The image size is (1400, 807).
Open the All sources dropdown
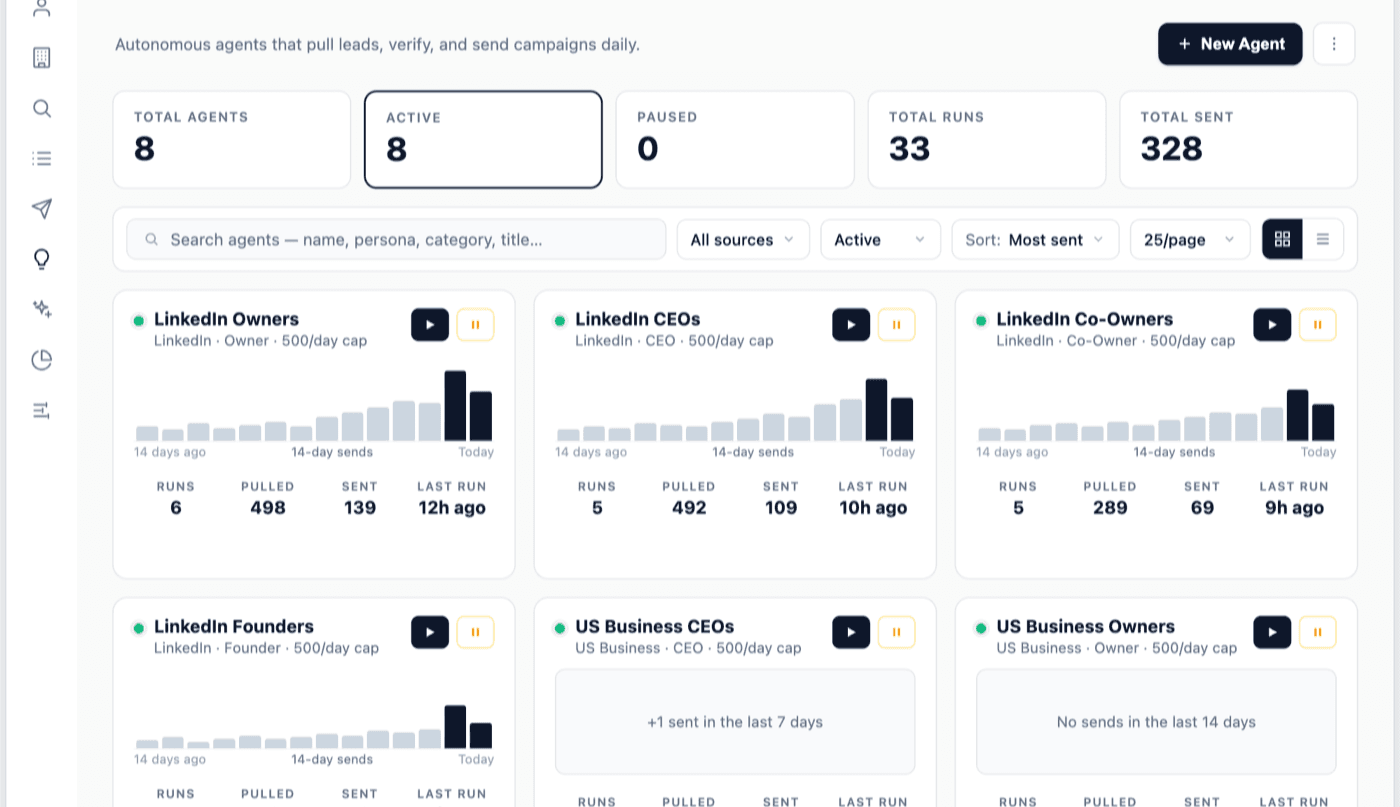click(743, 240)
